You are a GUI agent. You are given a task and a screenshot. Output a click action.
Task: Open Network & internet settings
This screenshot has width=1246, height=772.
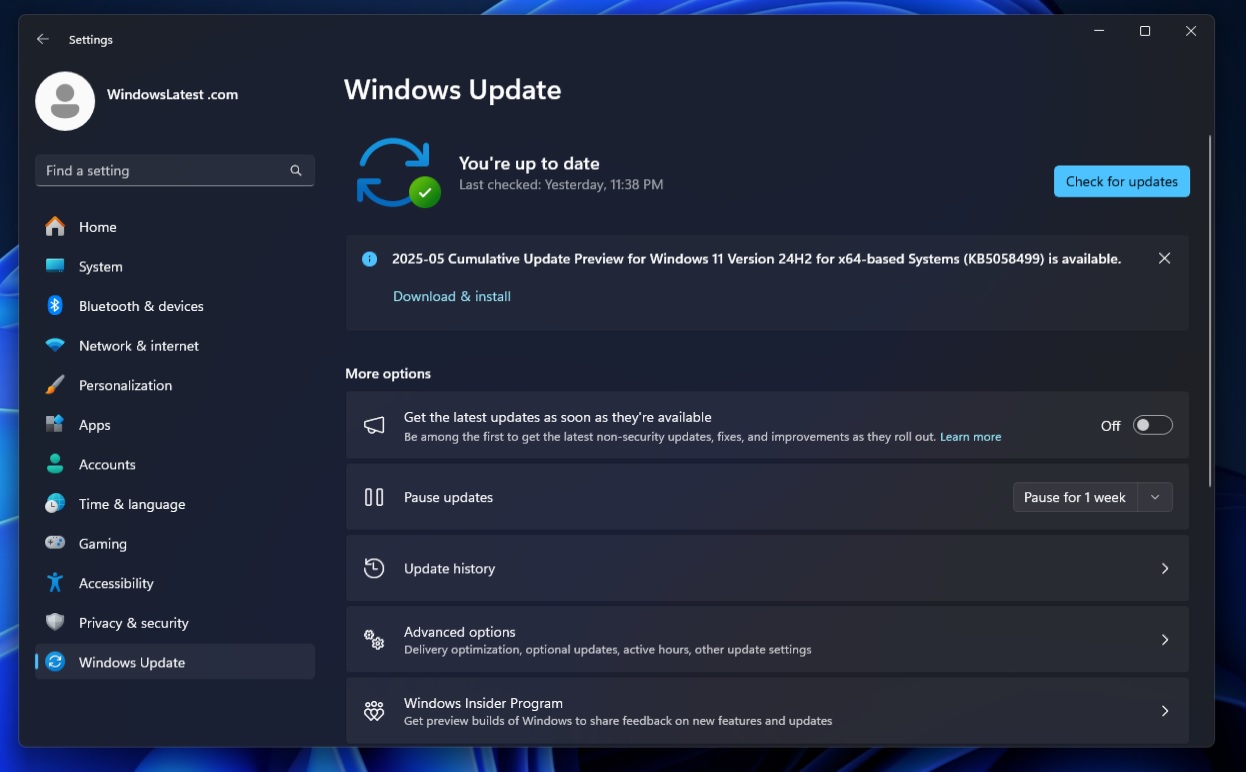click(x=175, y=346)
